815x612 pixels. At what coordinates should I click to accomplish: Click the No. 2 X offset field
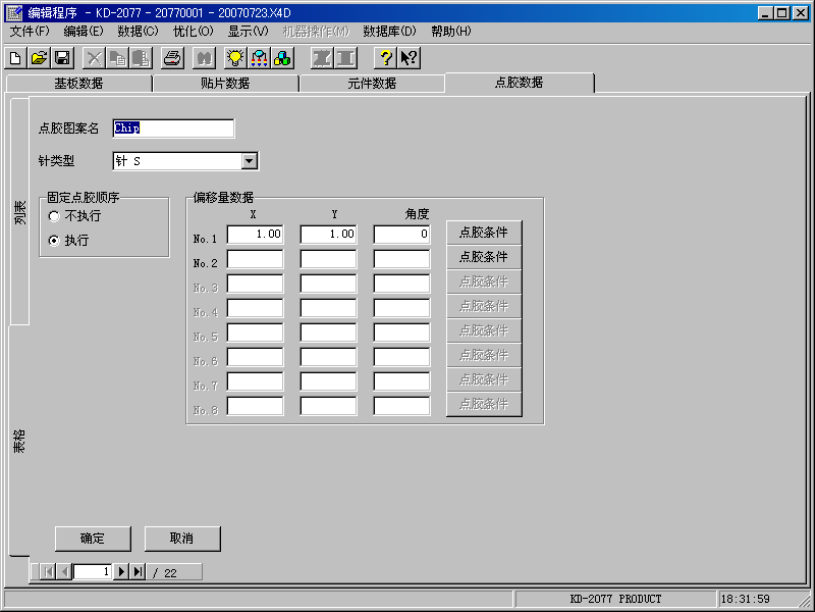tap(255, 258)
